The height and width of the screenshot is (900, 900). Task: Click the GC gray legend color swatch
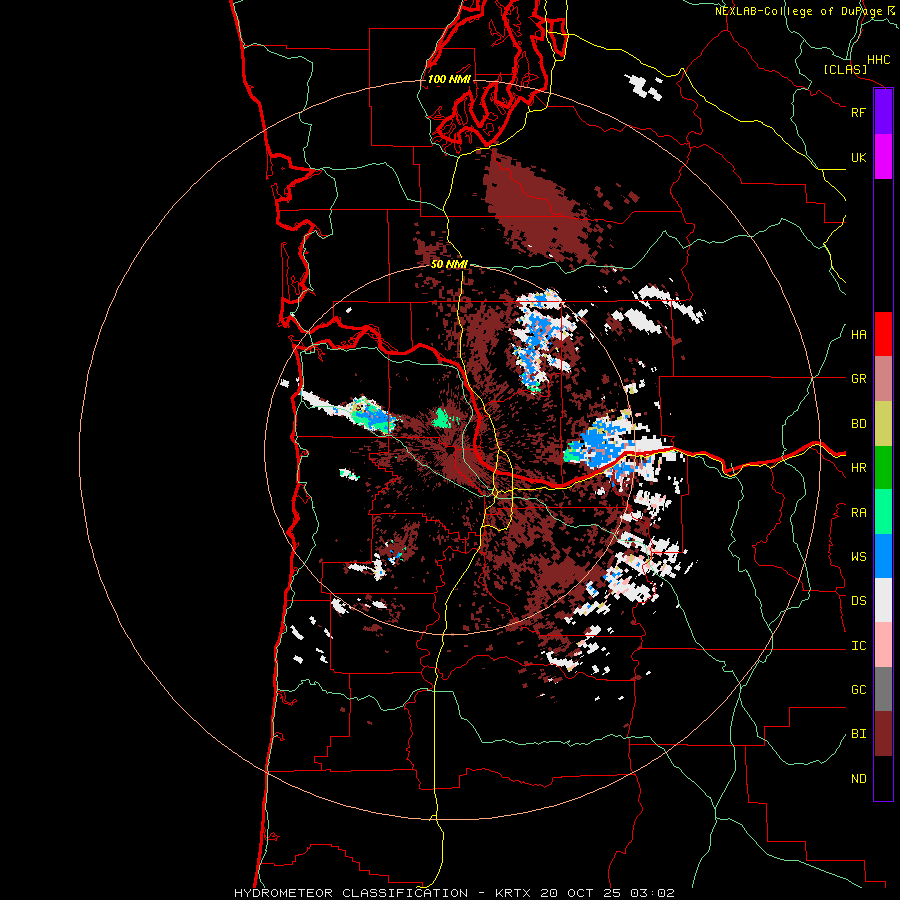(x=883, y=689)
